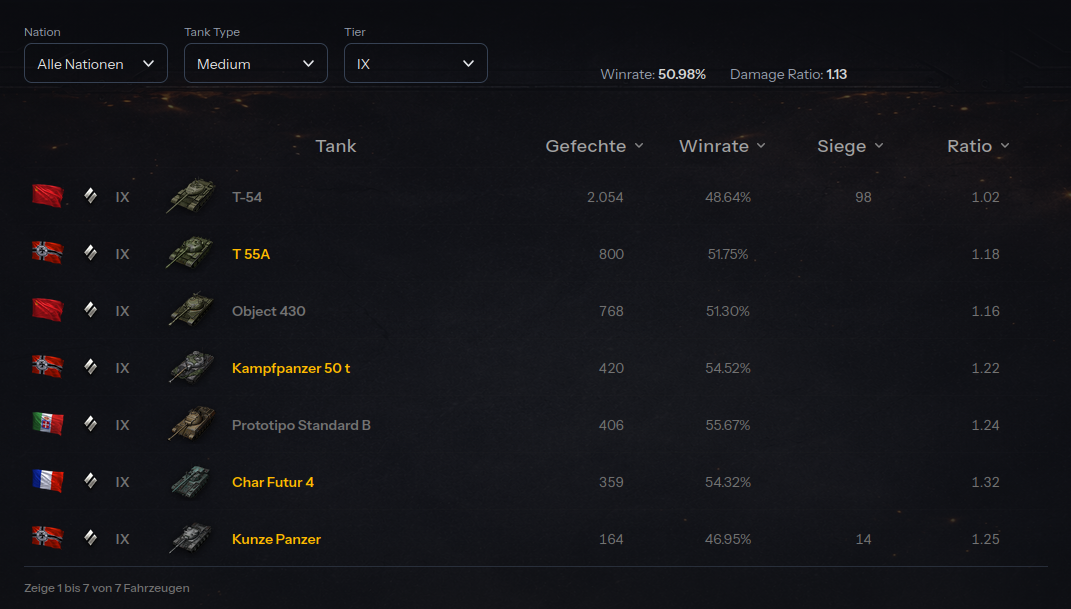Click the T 55A tank image
The image size is (1071, 609).
point(190,254)
